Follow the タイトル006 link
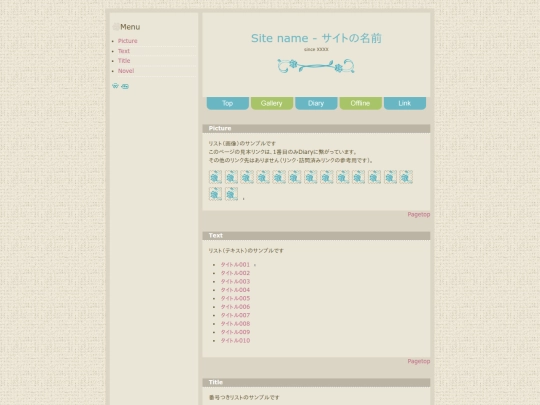540x405 pixels. tap(235, 307)
